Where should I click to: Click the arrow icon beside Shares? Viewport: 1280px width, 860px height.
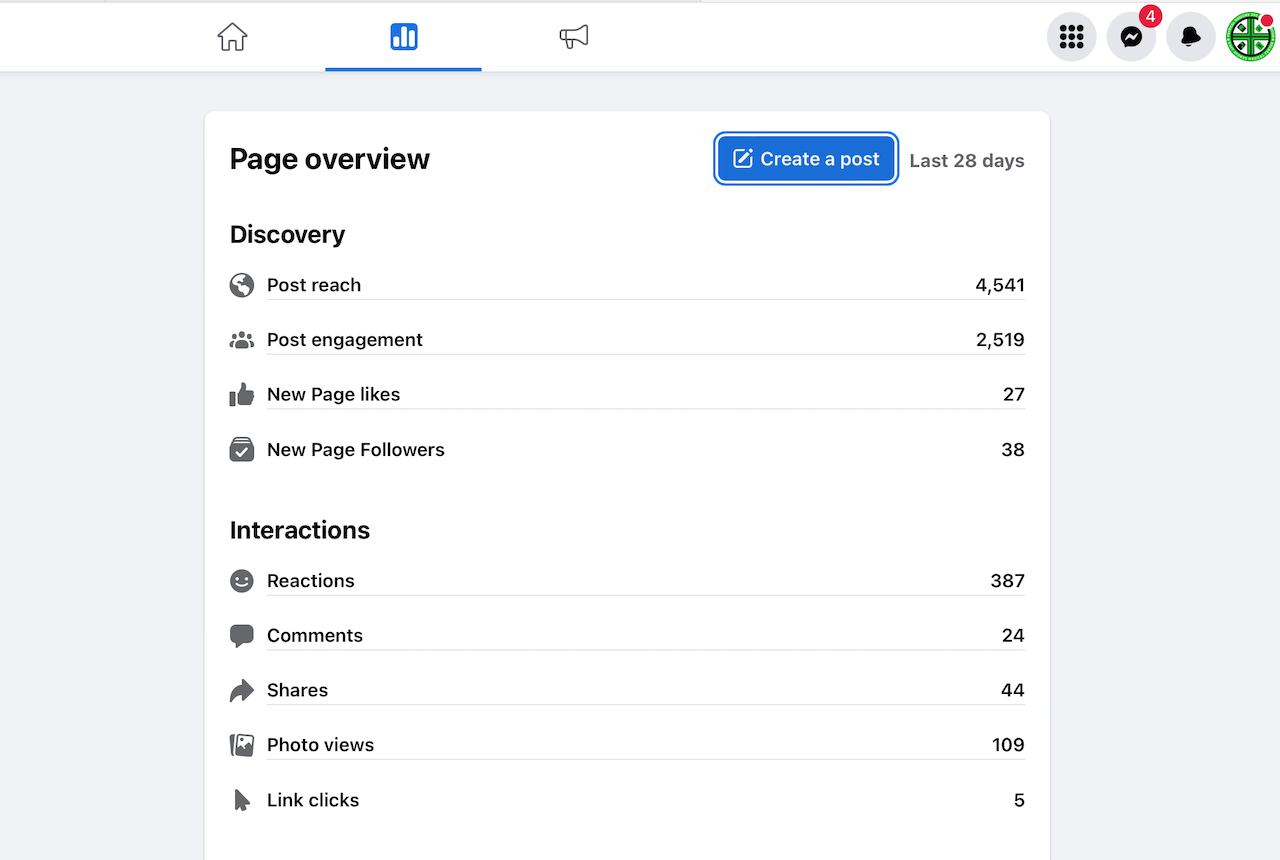tap(242, 690)
